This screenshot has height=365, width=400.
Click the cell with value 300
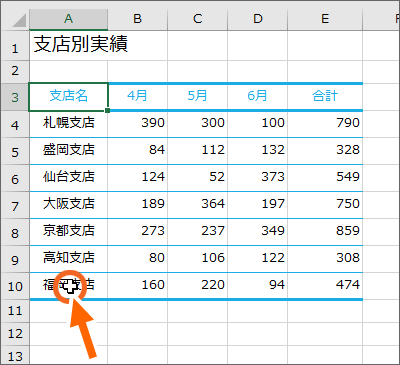tap(197, 124)
